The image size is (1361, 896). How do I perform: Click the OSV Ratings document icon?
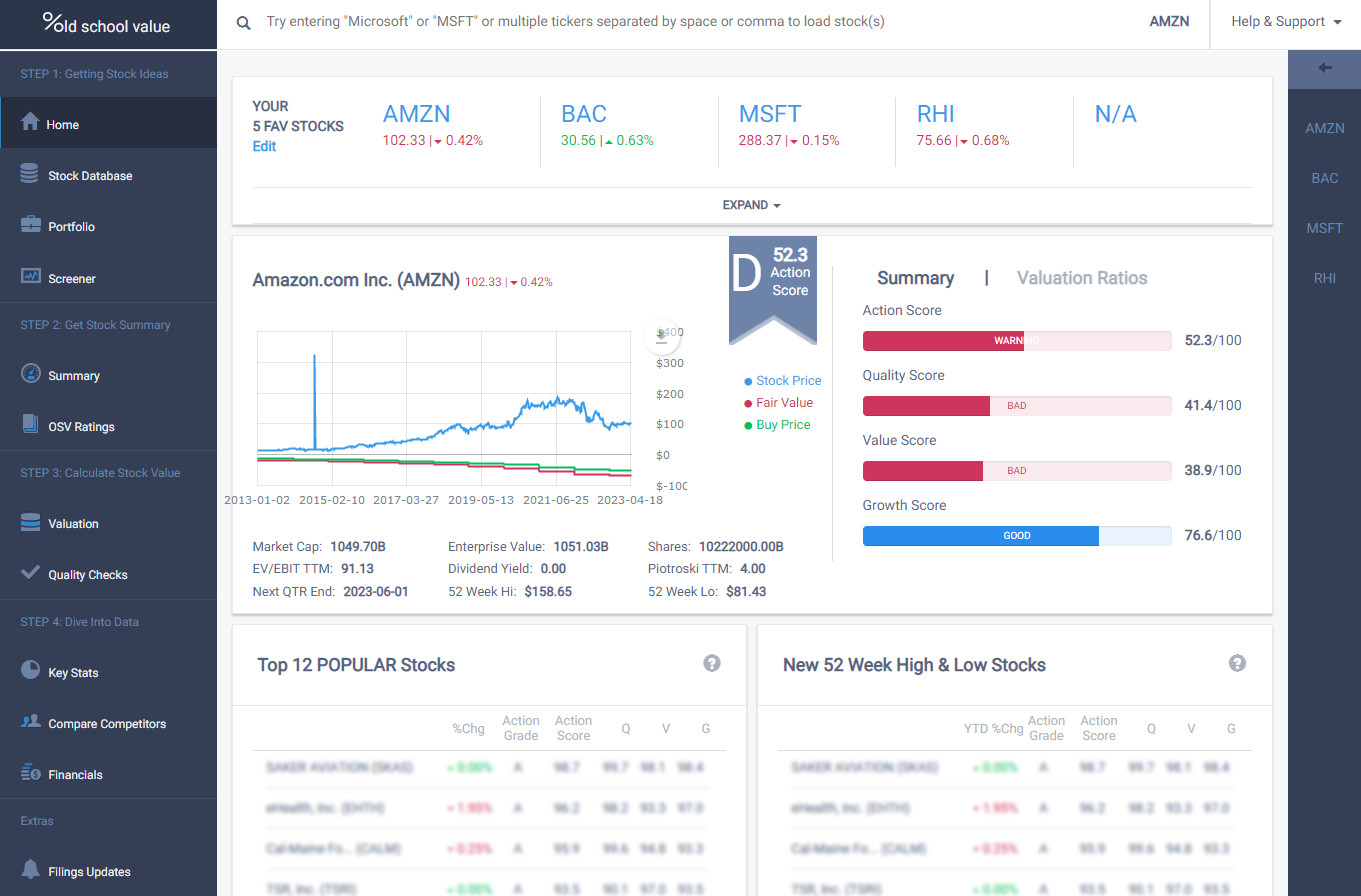(30, 425)
